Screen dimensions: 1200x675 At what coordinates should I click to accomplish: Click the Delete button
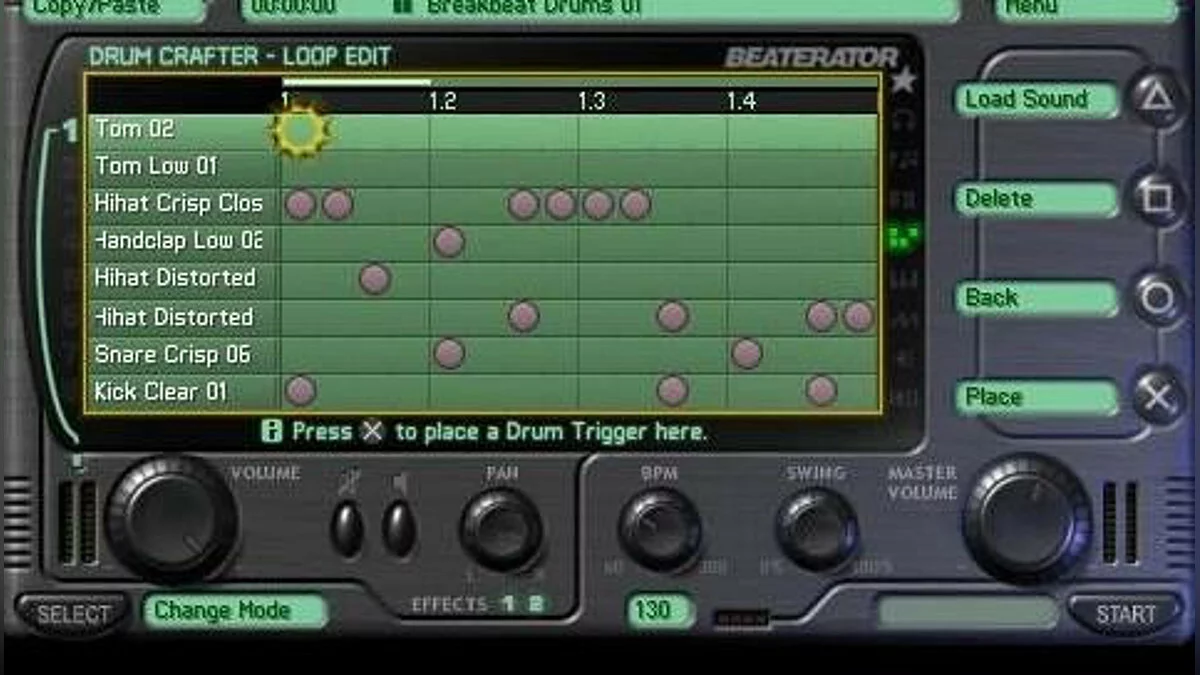click(x=1037, y=199)
